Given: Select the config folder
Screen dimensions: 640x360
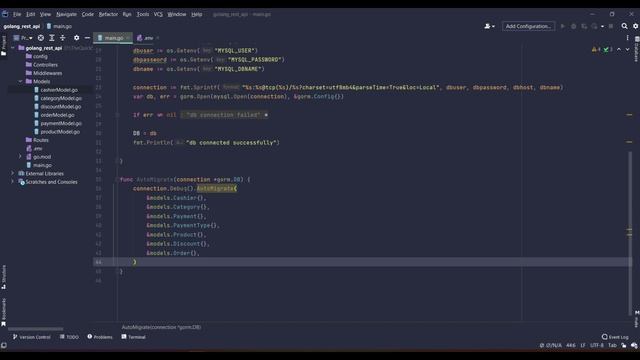Looking at the screenshot, I should tap(37, 56).
